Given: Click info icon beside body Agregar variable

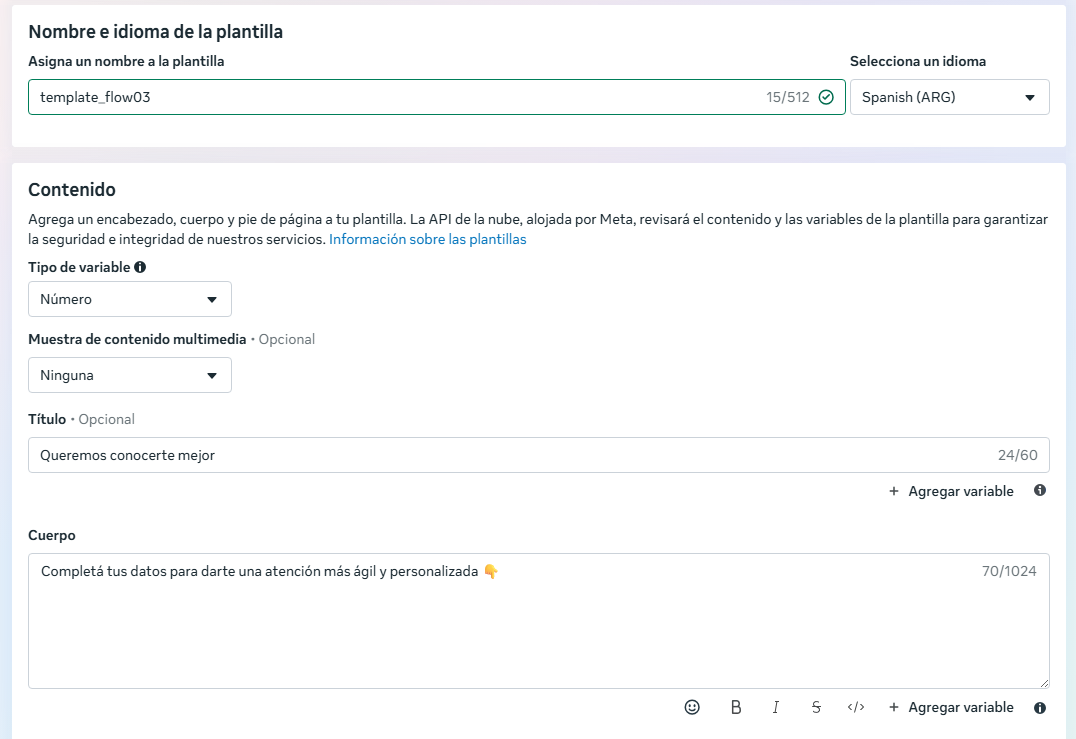Looking at the screenshot, I should [1040, 707].
